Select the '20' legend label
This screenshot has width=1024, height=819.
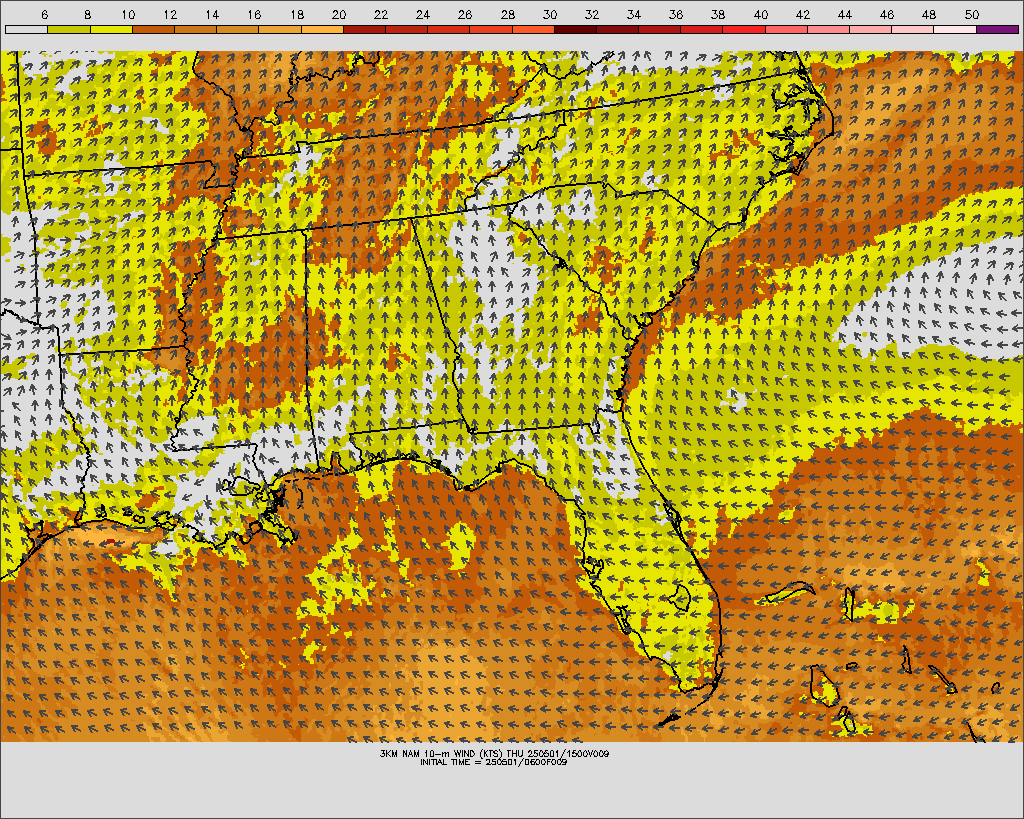point(339,14)
